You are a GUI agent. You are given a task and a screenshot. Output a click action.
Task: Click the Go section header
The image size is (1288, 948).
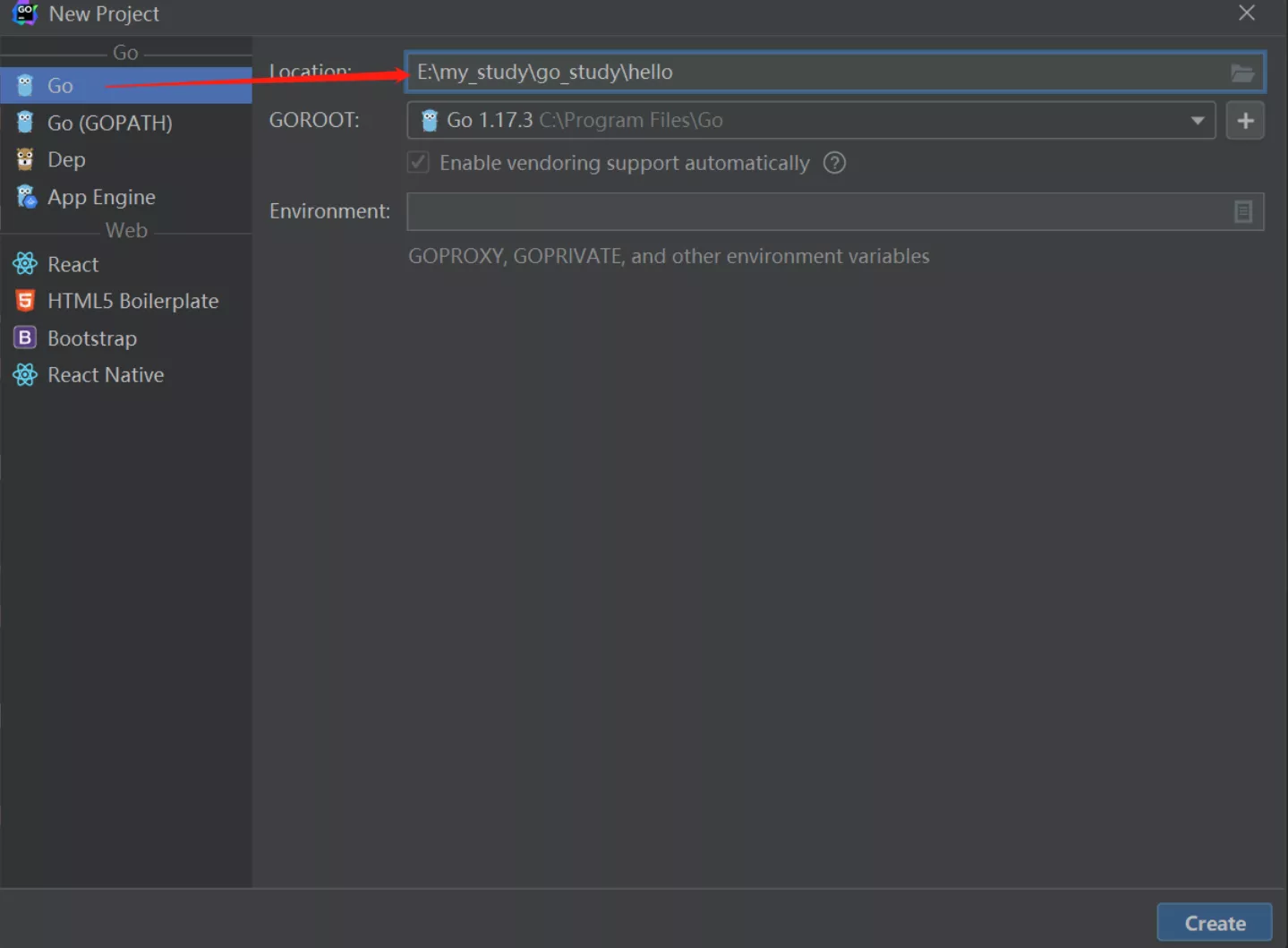coord(125,53)
